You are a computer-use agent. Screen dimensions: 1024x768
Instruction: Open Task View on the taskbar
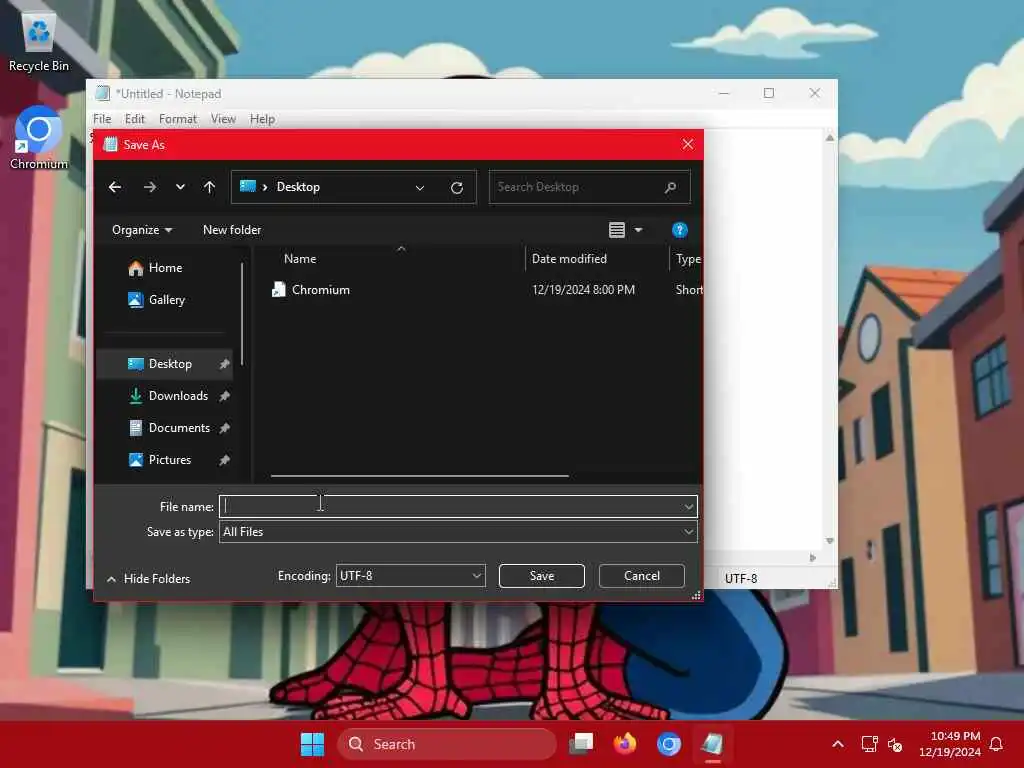click(x=581, y=744)
